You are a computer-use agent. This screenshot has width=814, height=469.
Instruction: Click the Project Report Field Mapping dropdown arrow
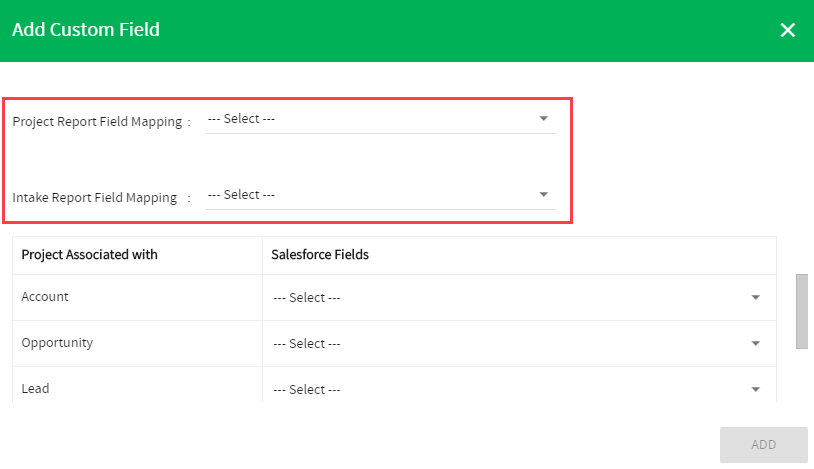pyautogui.click(x=544, y=119)
